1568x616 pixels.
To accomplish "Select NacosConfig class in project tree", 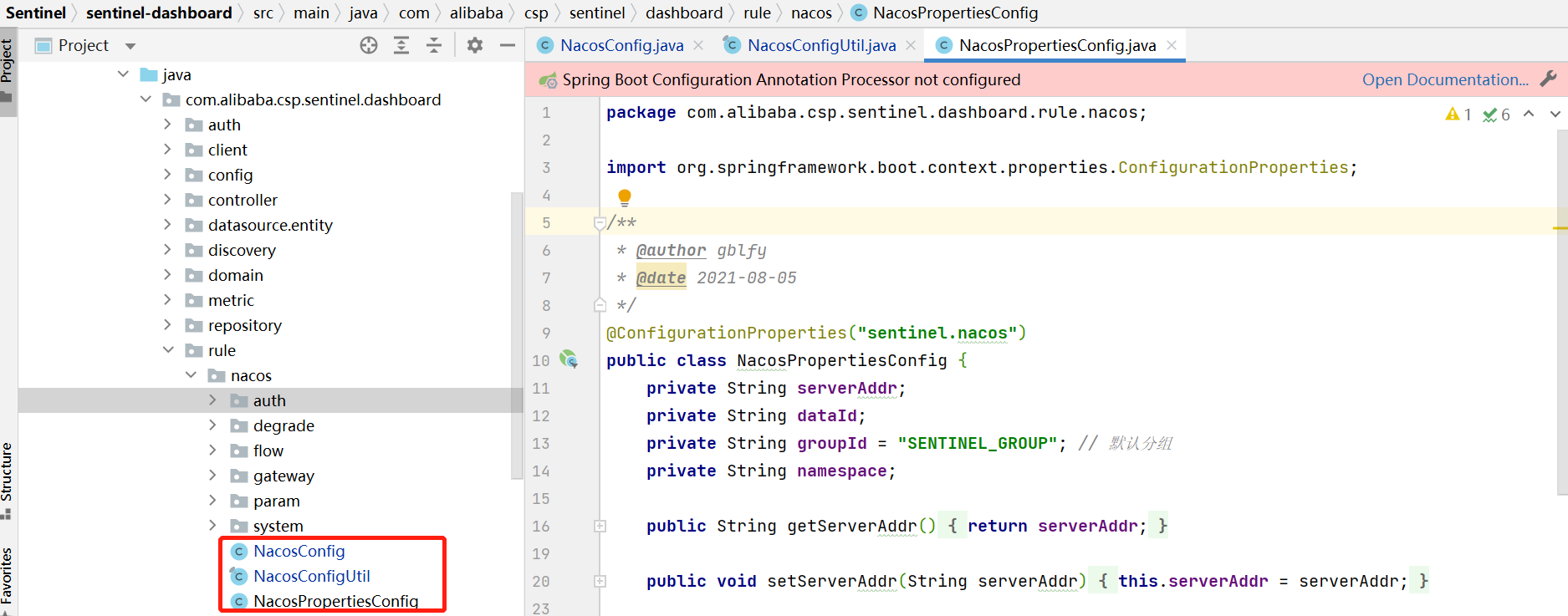I will (x=299, y=551).
